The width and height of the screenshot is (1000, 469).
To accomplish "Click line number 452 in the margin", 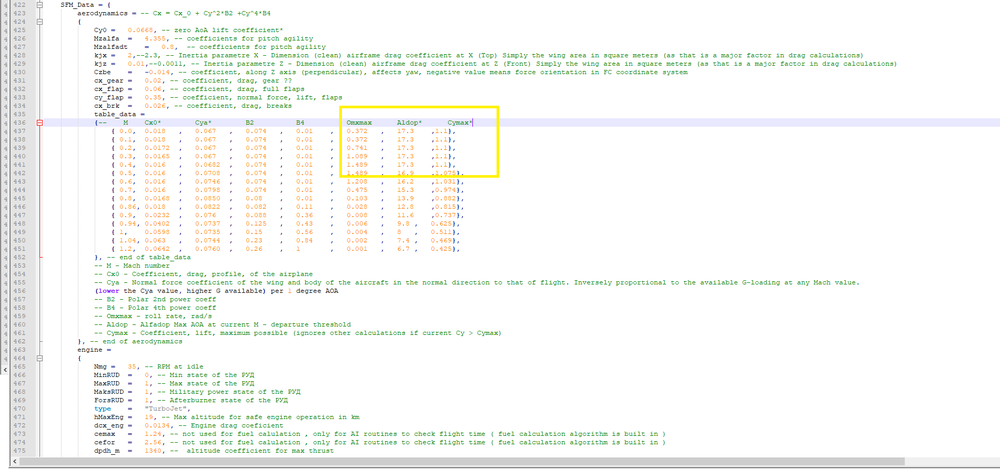I will (x=18, y=257).
